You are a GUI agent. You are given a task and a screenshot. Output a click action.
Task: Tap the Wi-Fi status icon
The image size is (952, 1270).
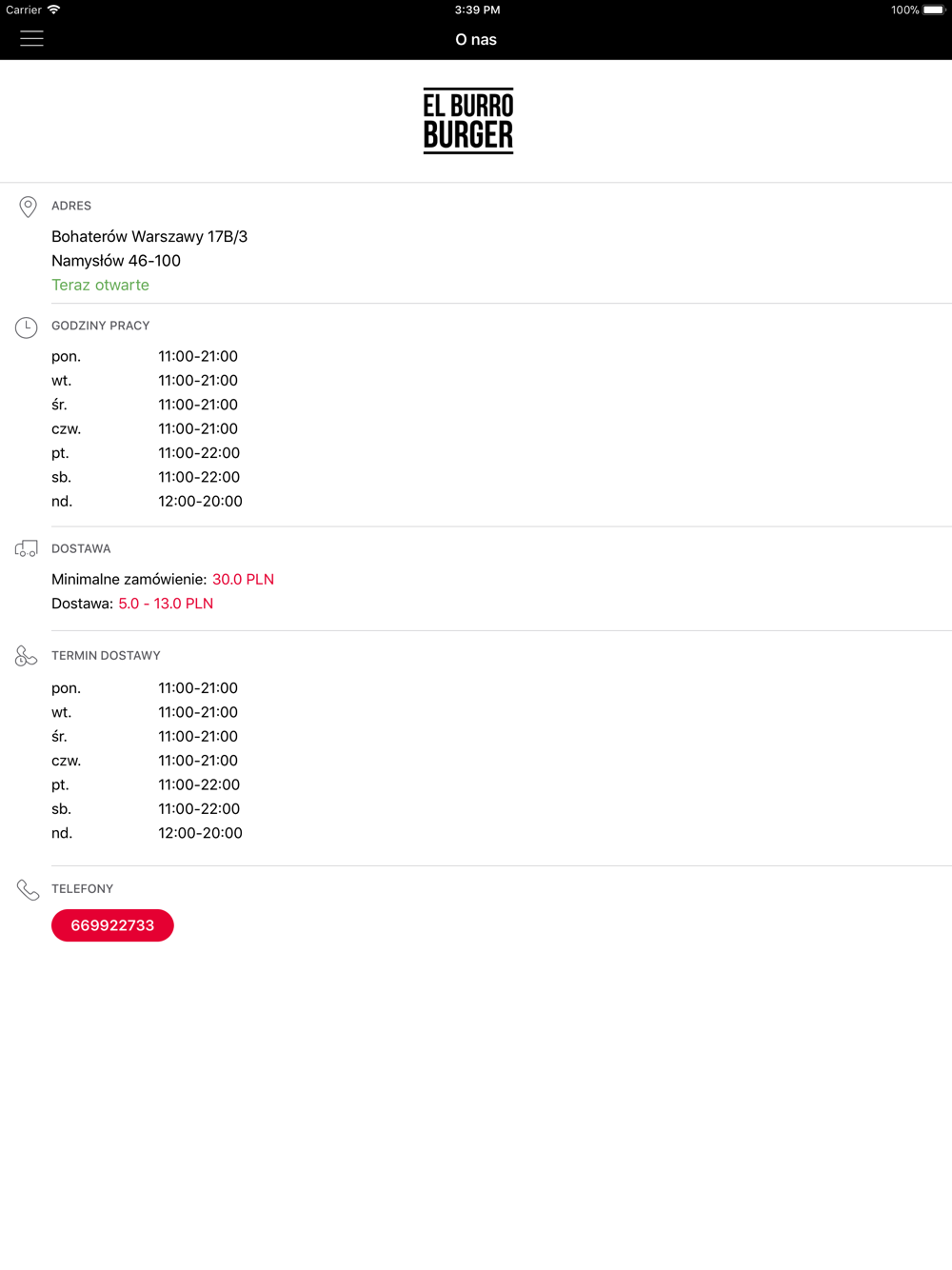(54, 10)
